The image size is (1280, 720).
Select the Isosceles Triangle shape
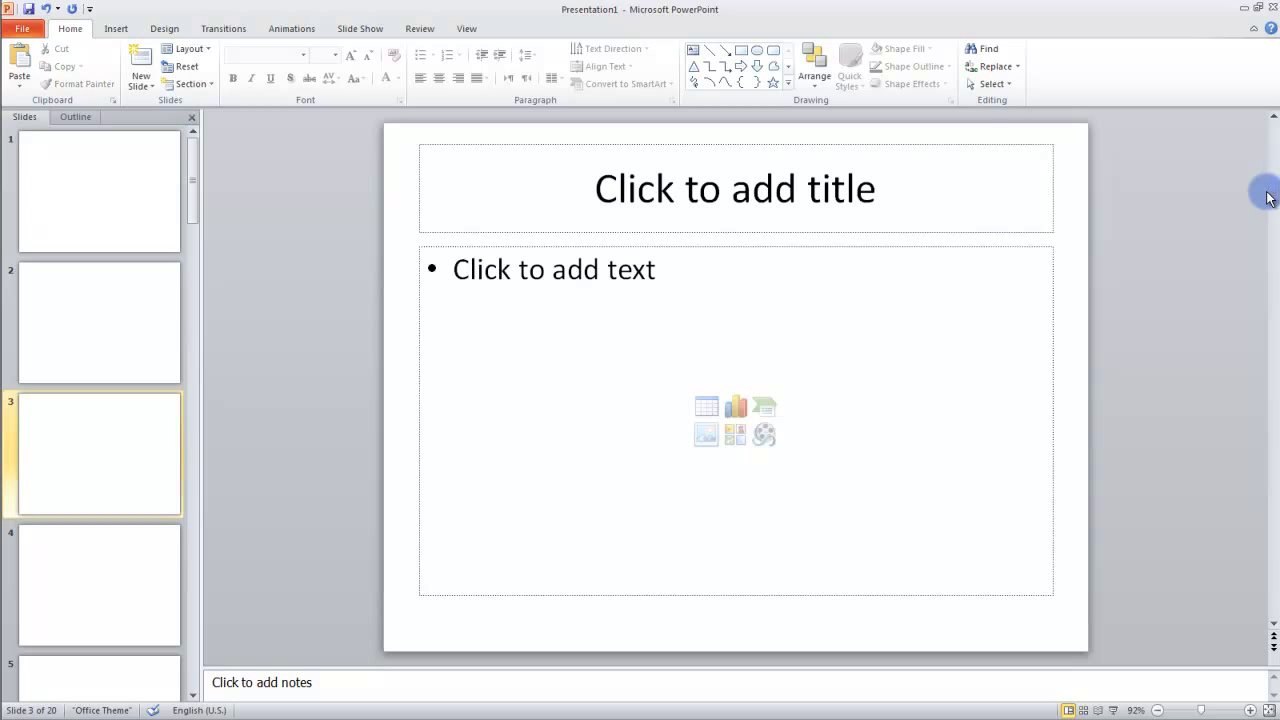point(693,66)
